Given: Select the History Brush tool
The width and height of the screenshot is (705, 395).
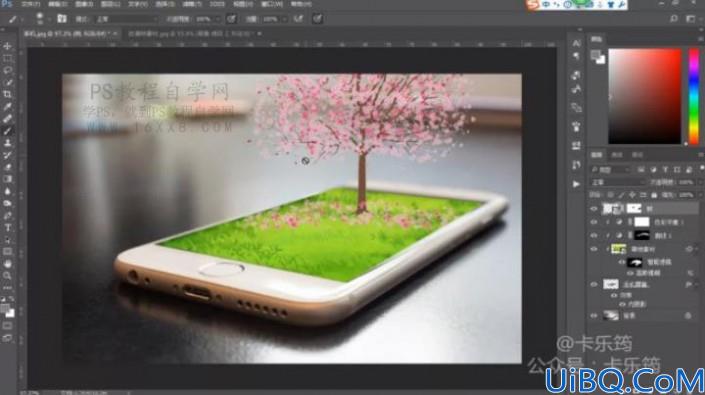Looking at the screenshot, I should (7, 155).
